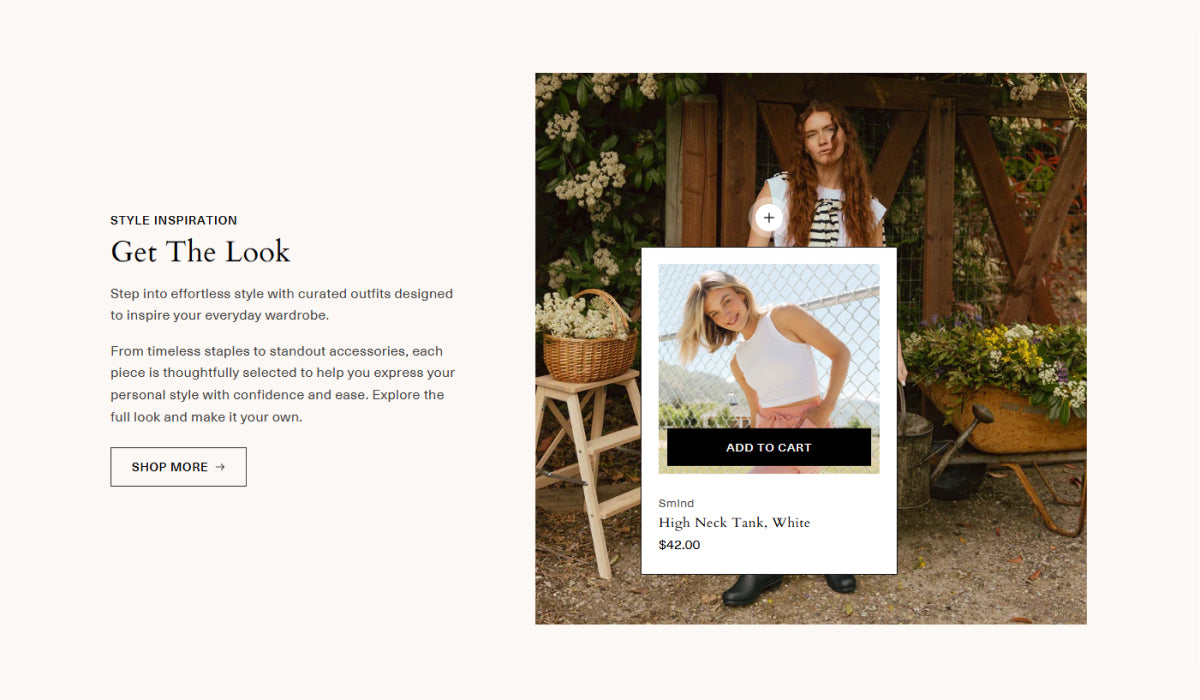Select the $42.00 price text

click(x=679, y=545)
